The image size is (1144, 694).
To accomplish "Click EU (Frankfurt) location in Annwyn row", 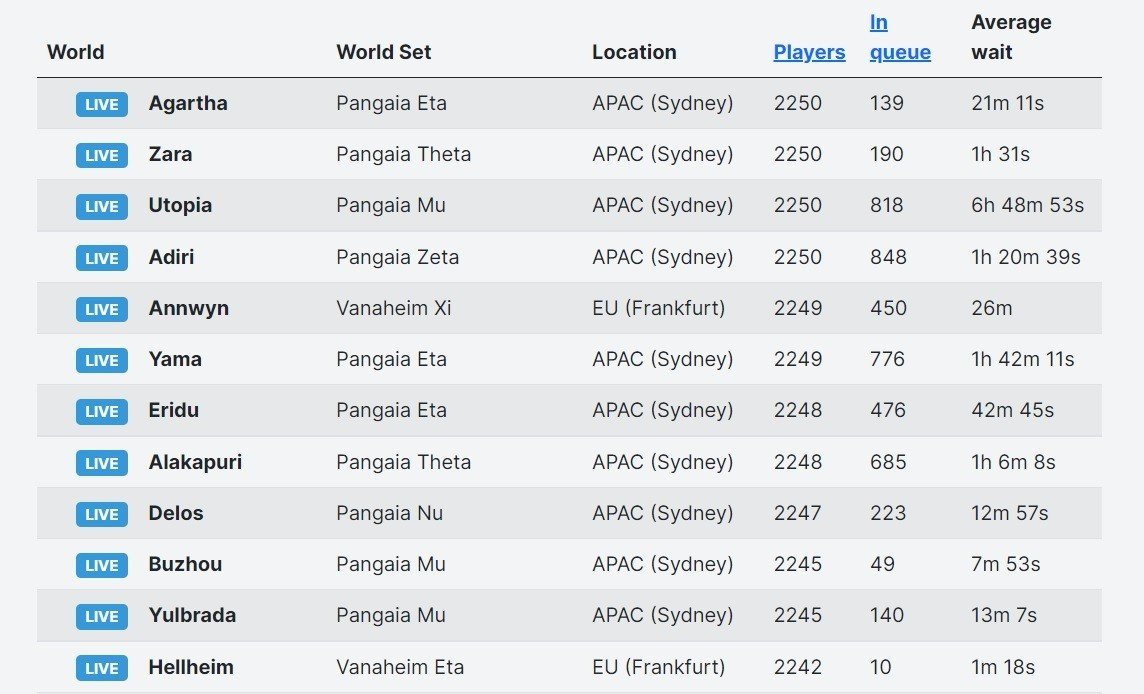I will (x=659, y=308).
